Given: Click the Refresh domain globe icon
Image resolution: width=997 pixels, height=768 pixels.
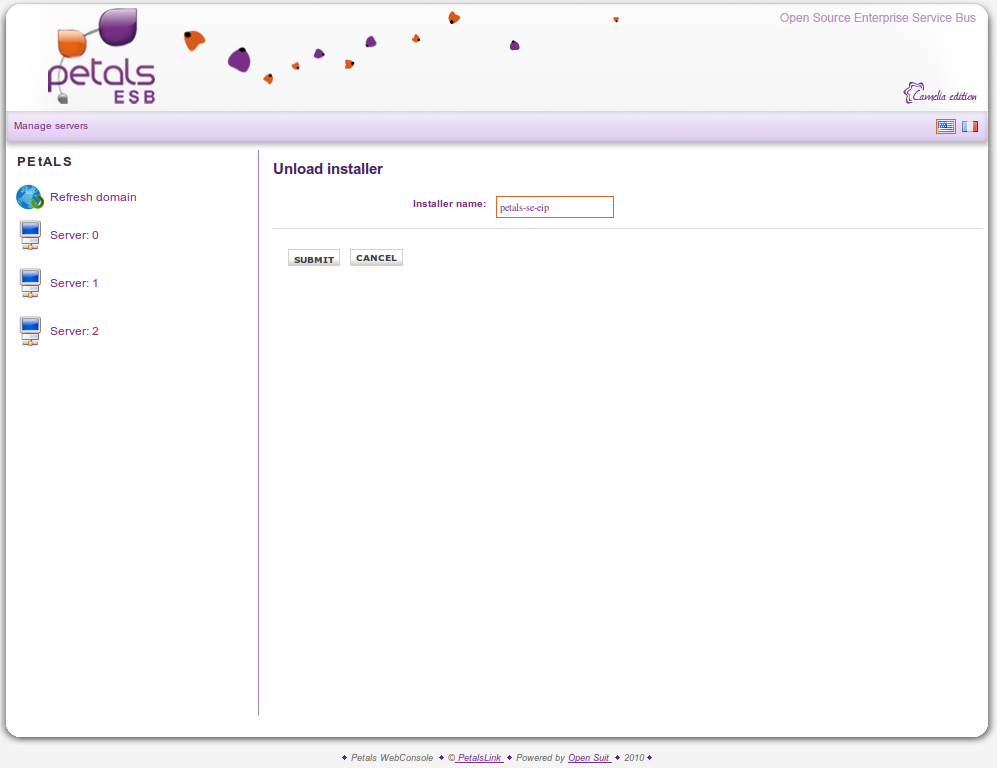Looking at the screenshot, I should 29,197.
